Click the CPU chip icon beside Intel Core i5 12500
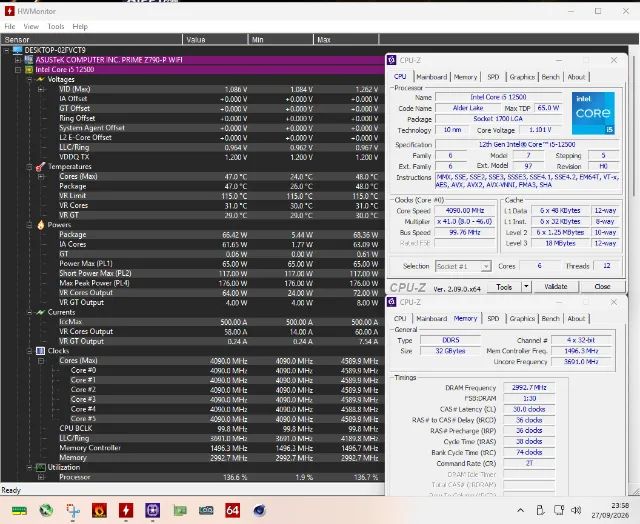The height and width of the screenshot is (524, 640). point(29,69)
